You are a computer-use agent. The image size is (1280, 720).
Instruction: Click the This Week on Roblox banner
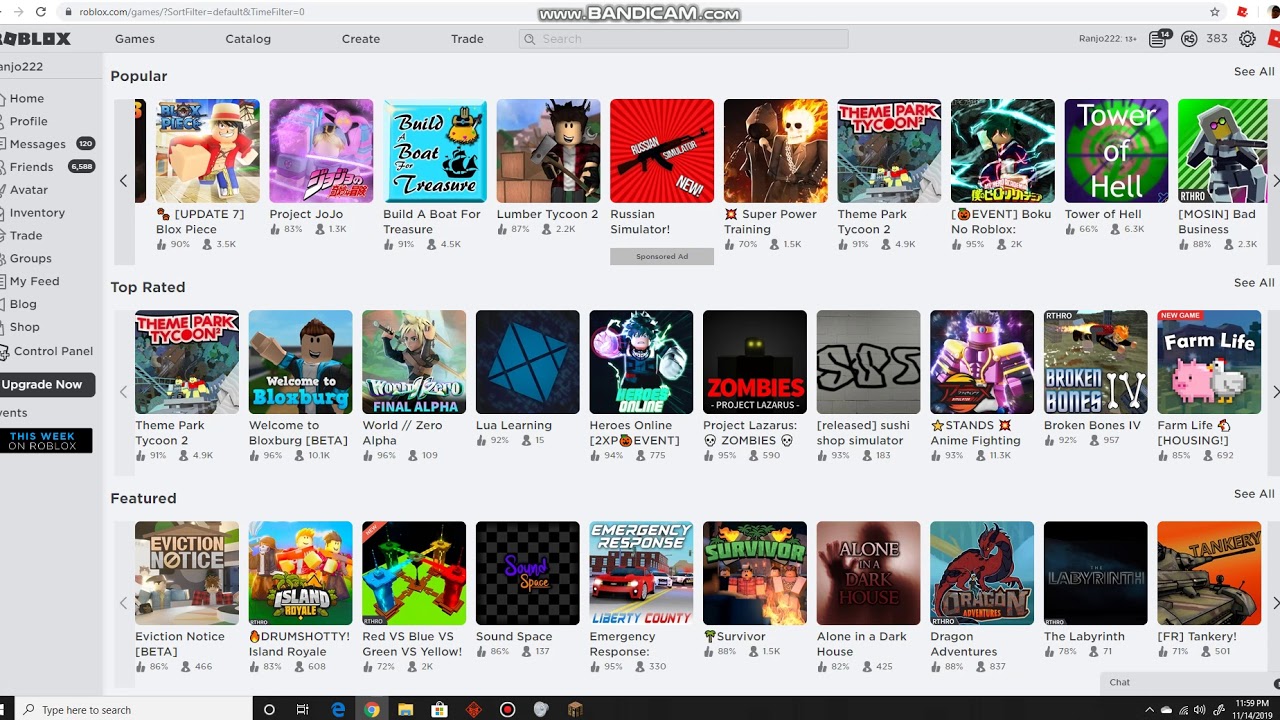click(x=46, y=440)
